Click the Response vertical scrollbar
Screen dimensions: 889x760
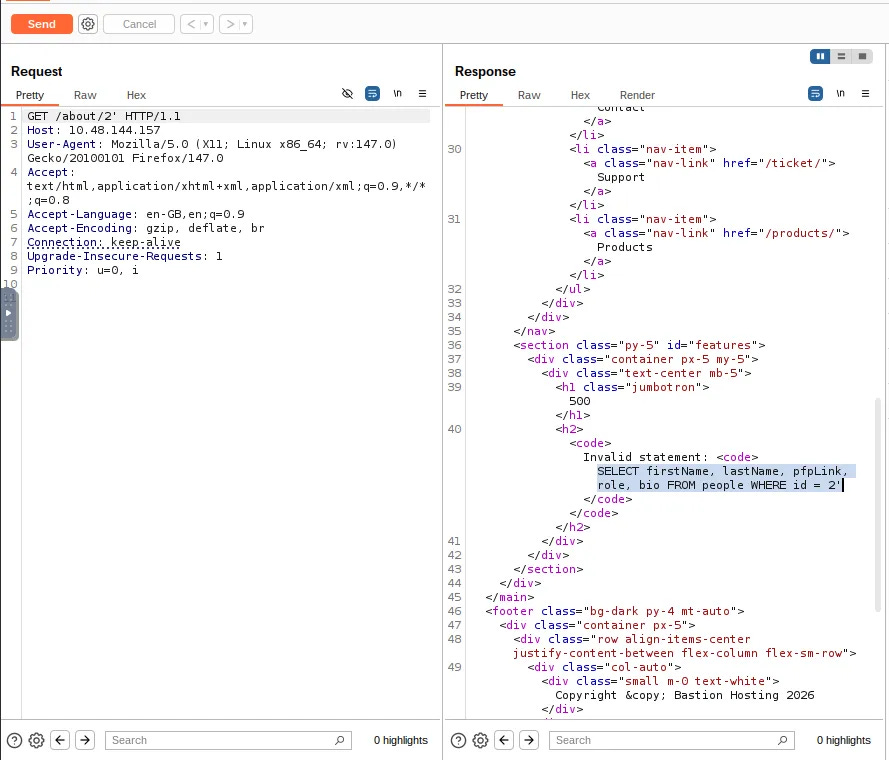[x=878, y=505]
